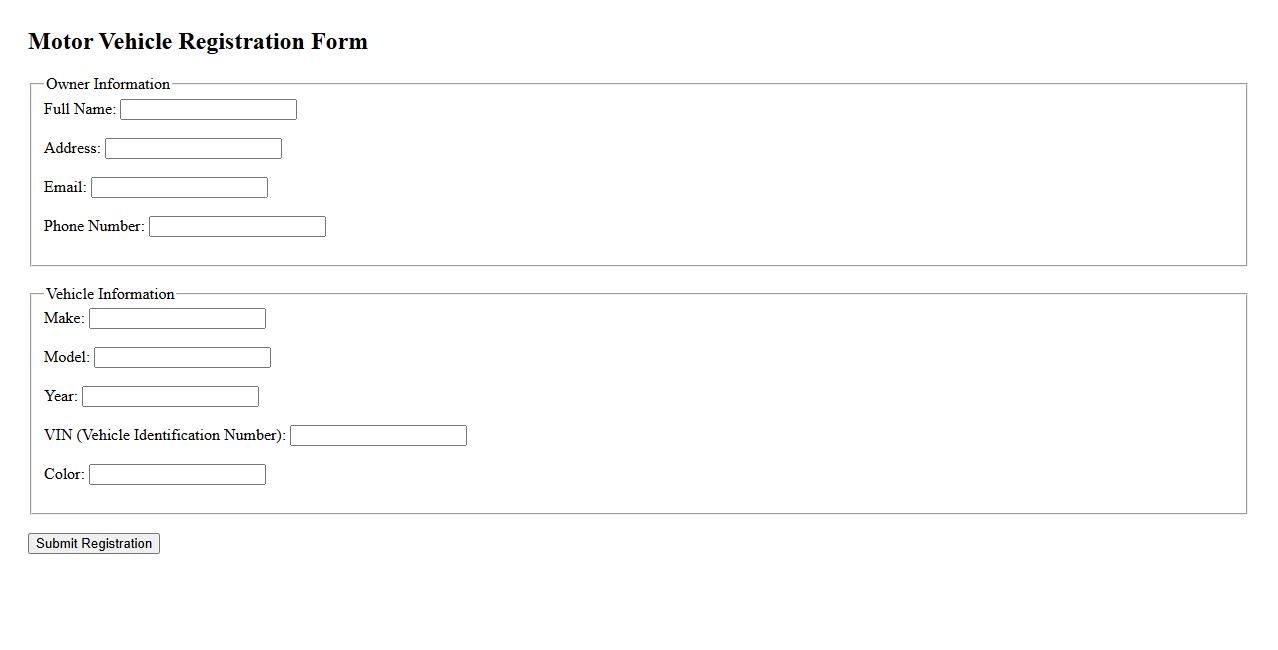Click the "Address:" label text
The width and height of the screenshot is (1278, 650).
click(x=72, y=148)
